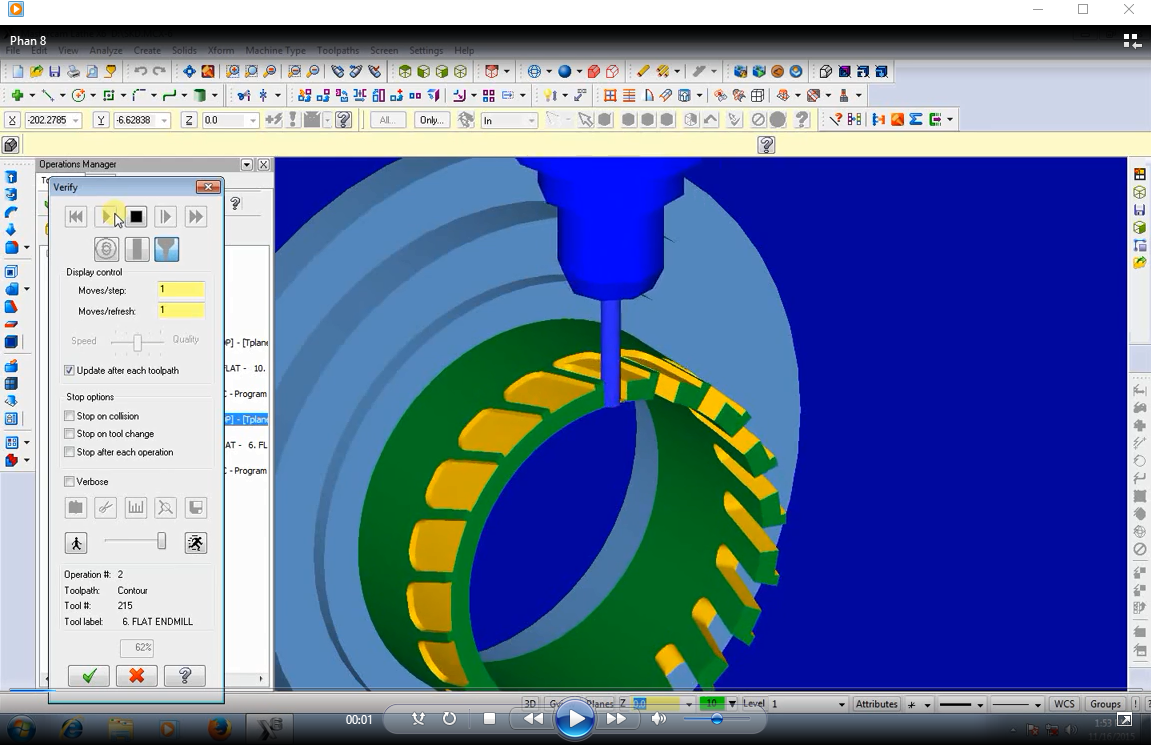
Task: Expand the Create line dropdown arrow
Action: coord(62,95)
